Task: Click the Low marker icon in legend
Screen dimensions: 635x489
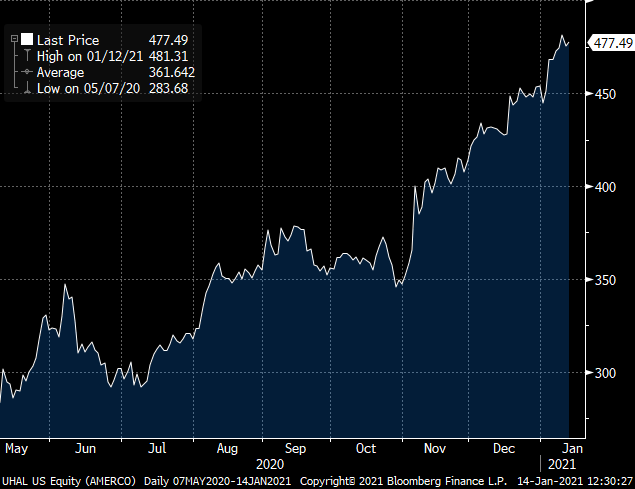Action: click(27, 90)
